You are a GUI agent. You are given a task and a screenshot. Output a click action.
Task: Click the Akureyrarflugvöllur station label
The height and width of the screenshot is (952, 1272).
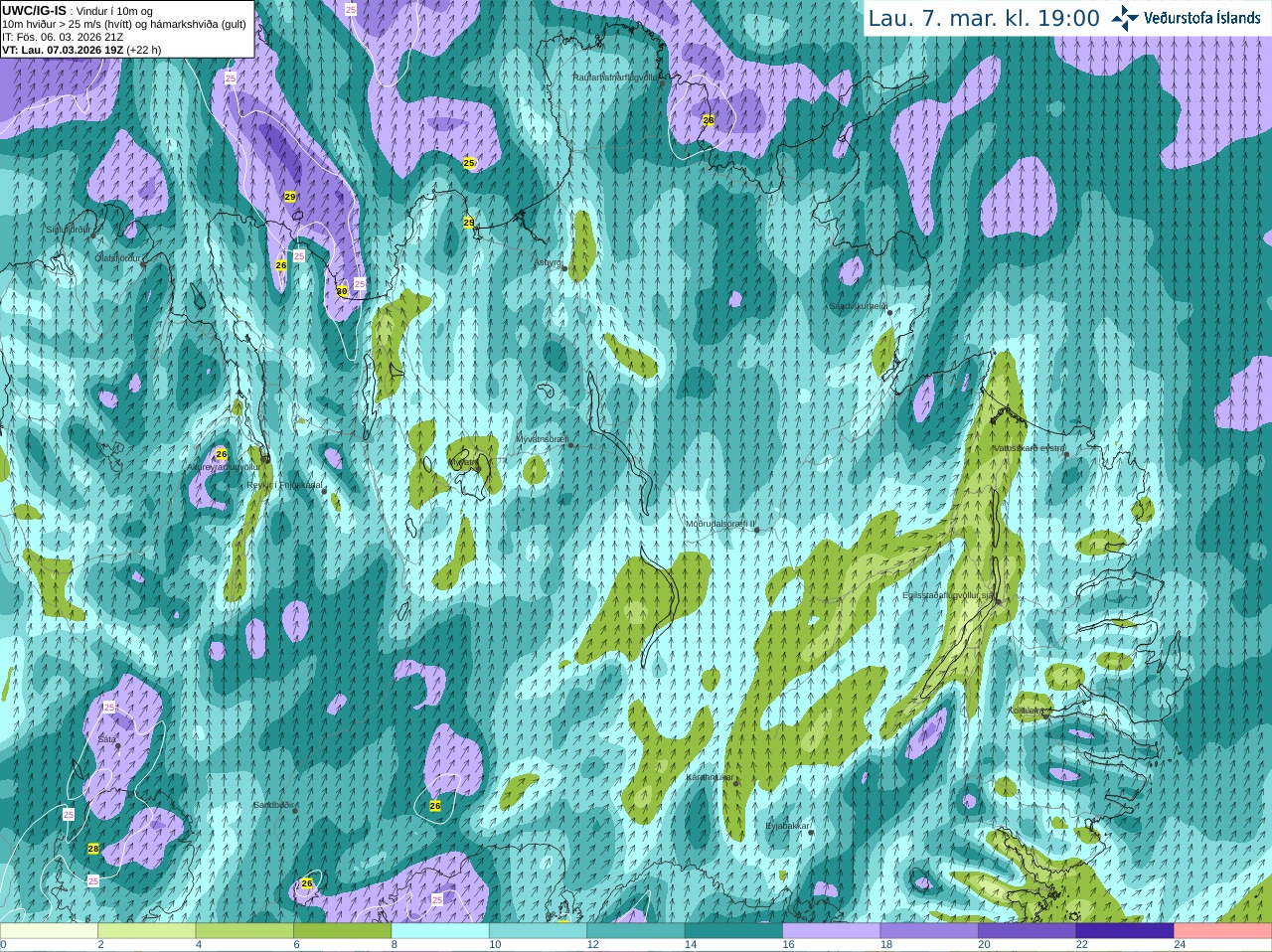click(x=224, y=466)
